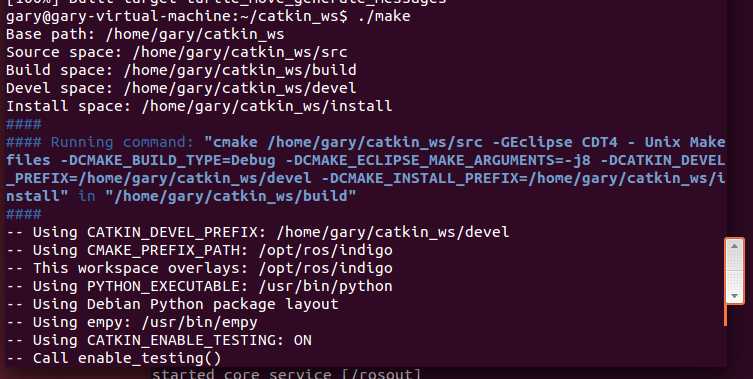
Task: Click the scrollbar up arrow
Action: click(x=734, y=246)
